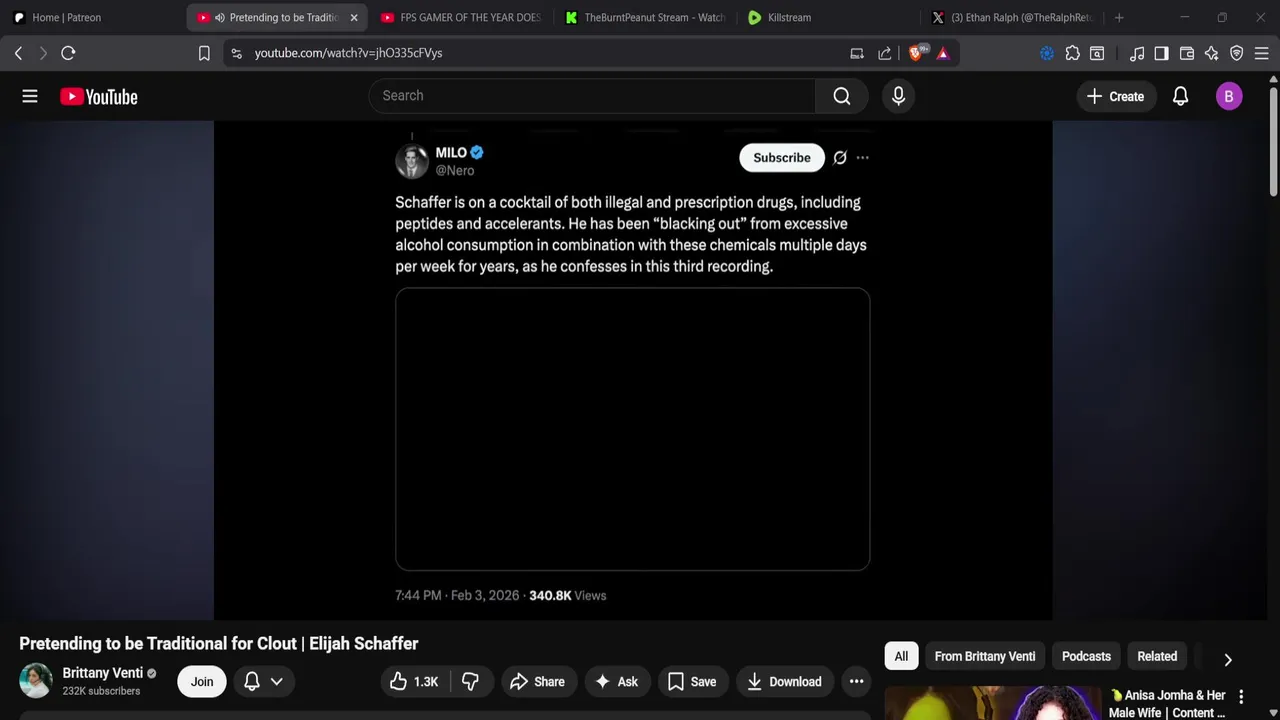The height and width of the screenshot is (720, 1280).
Task: Go to the YouTube home logo
Action: (x=98, y=97)
